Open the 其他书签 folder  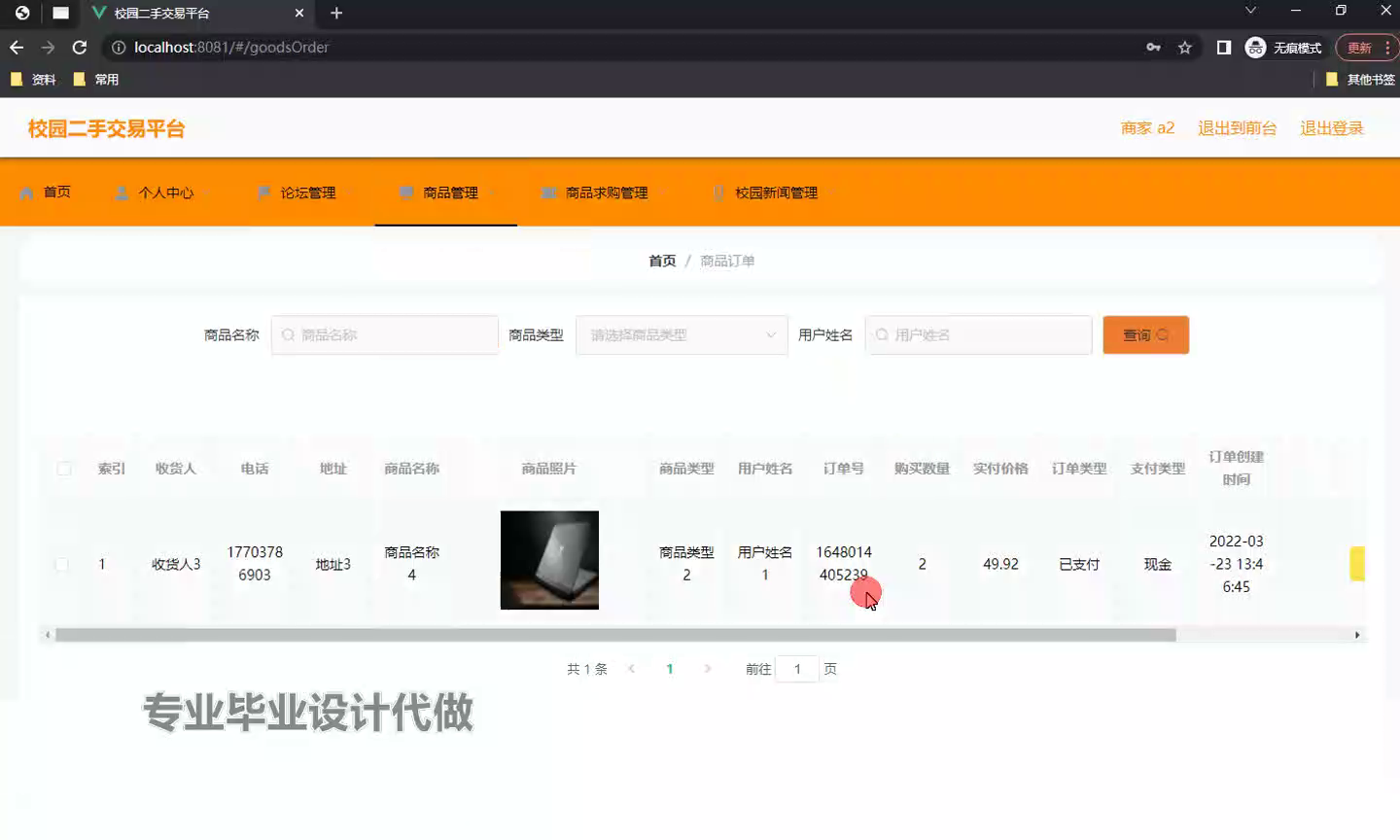1361,80
